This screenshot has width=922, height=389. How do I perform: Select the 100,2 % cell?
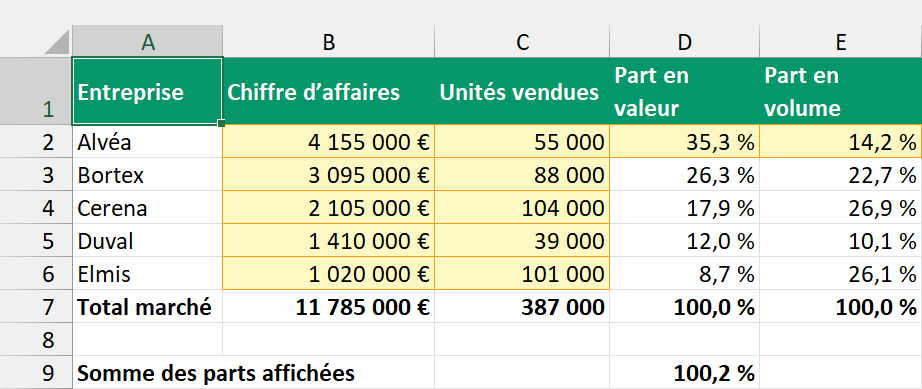[684, 372]
